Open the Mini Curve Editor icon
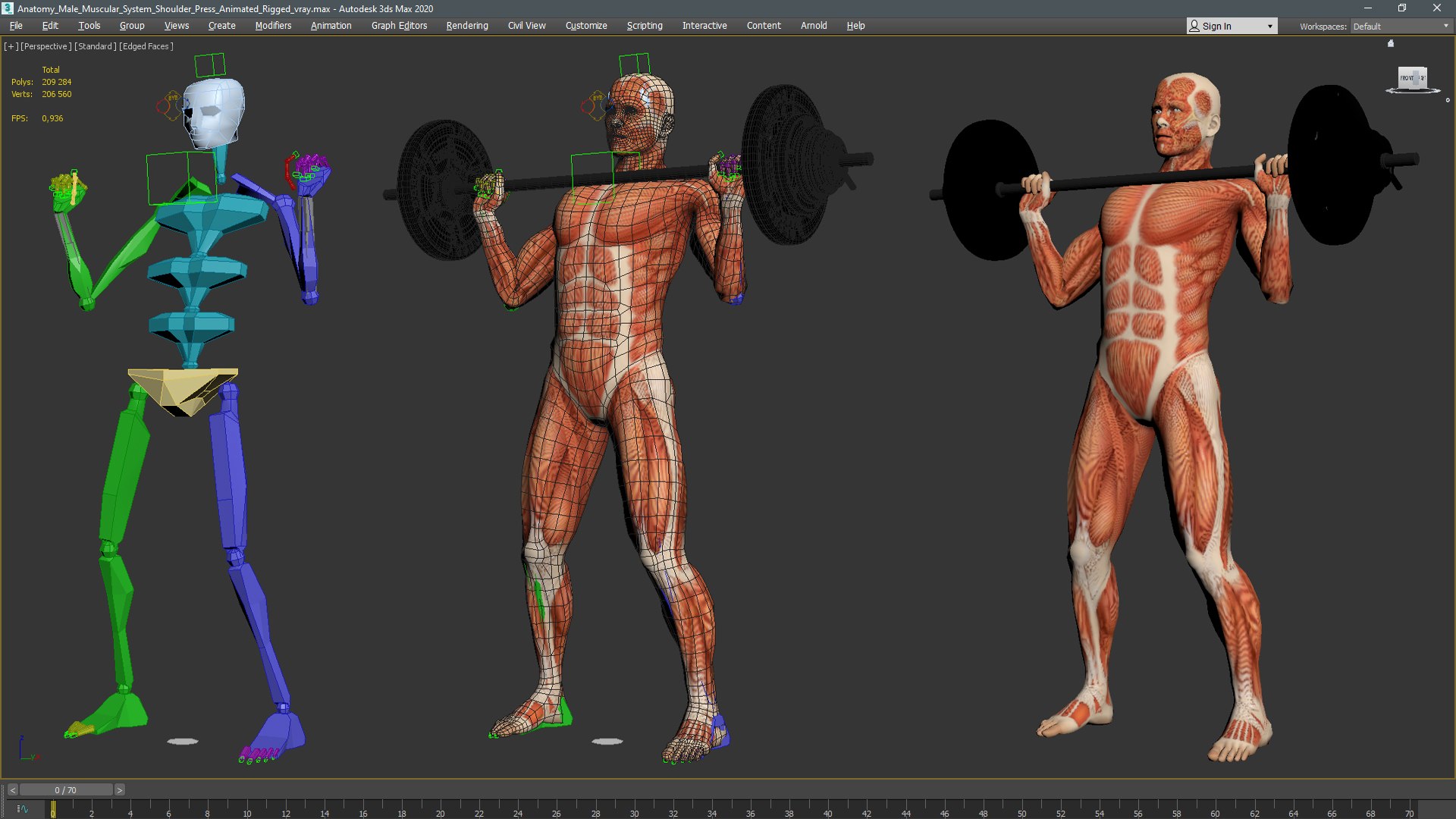Image resolution: width=1456 pixels, height=819 pixels. click(22, 809)
